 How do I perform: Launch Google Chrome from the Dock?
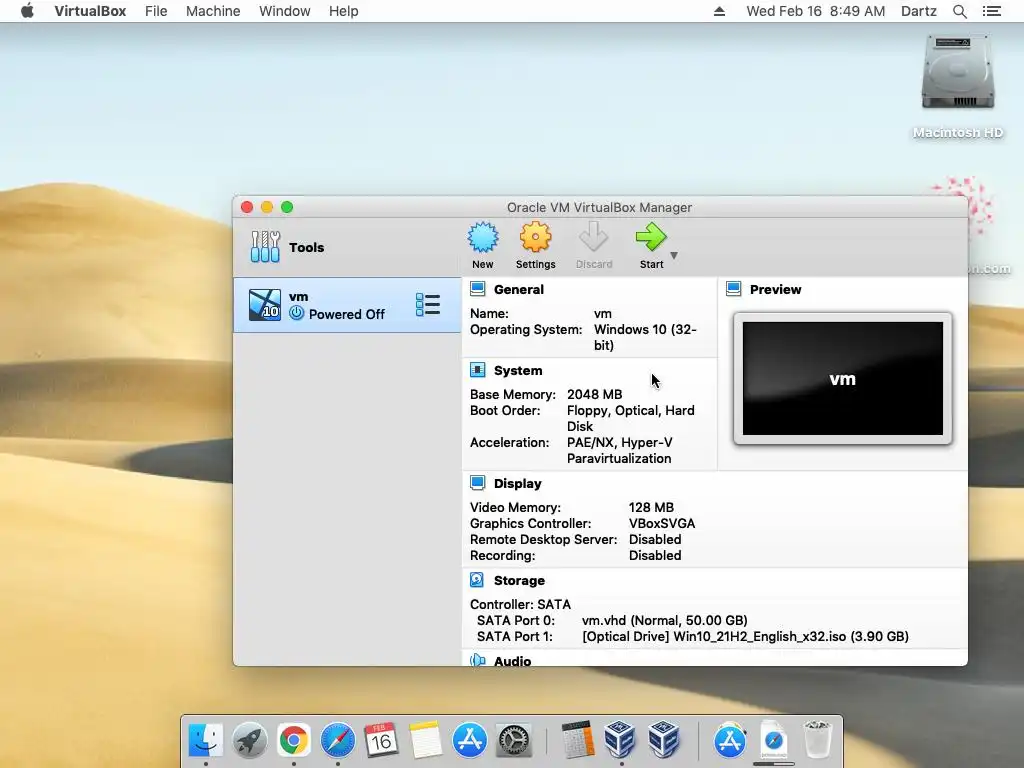pos(294,741)
